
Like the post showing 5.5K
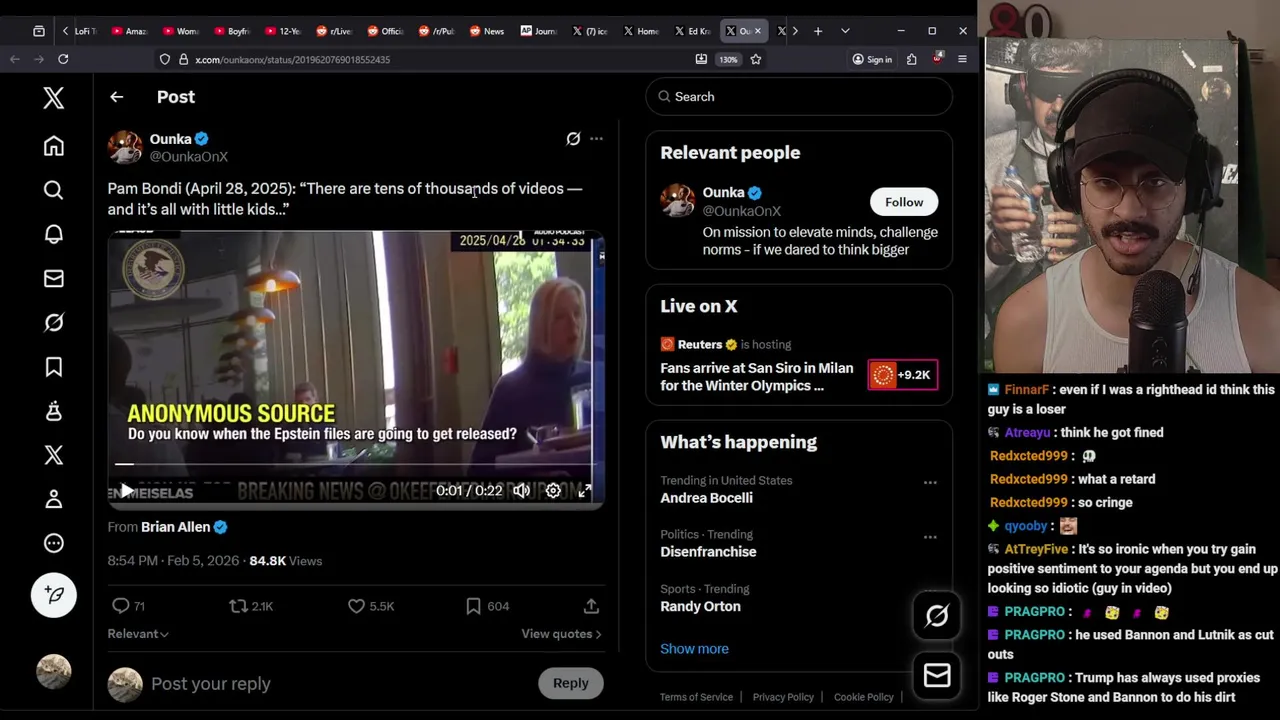click(x=371, y=606)
